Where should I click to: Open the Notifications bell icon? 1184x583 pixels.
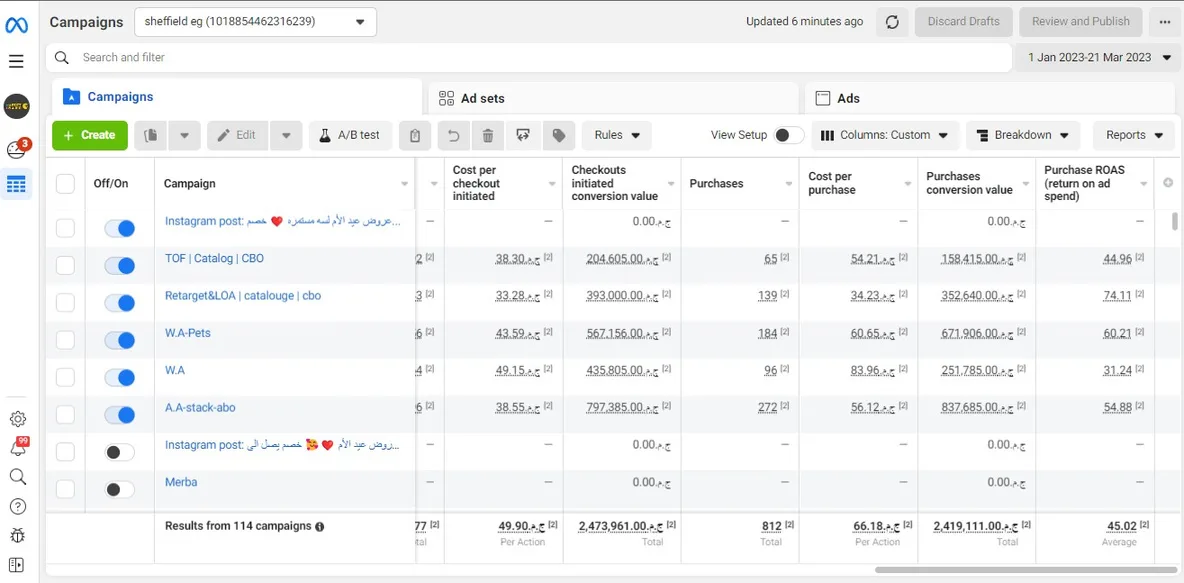18,447
